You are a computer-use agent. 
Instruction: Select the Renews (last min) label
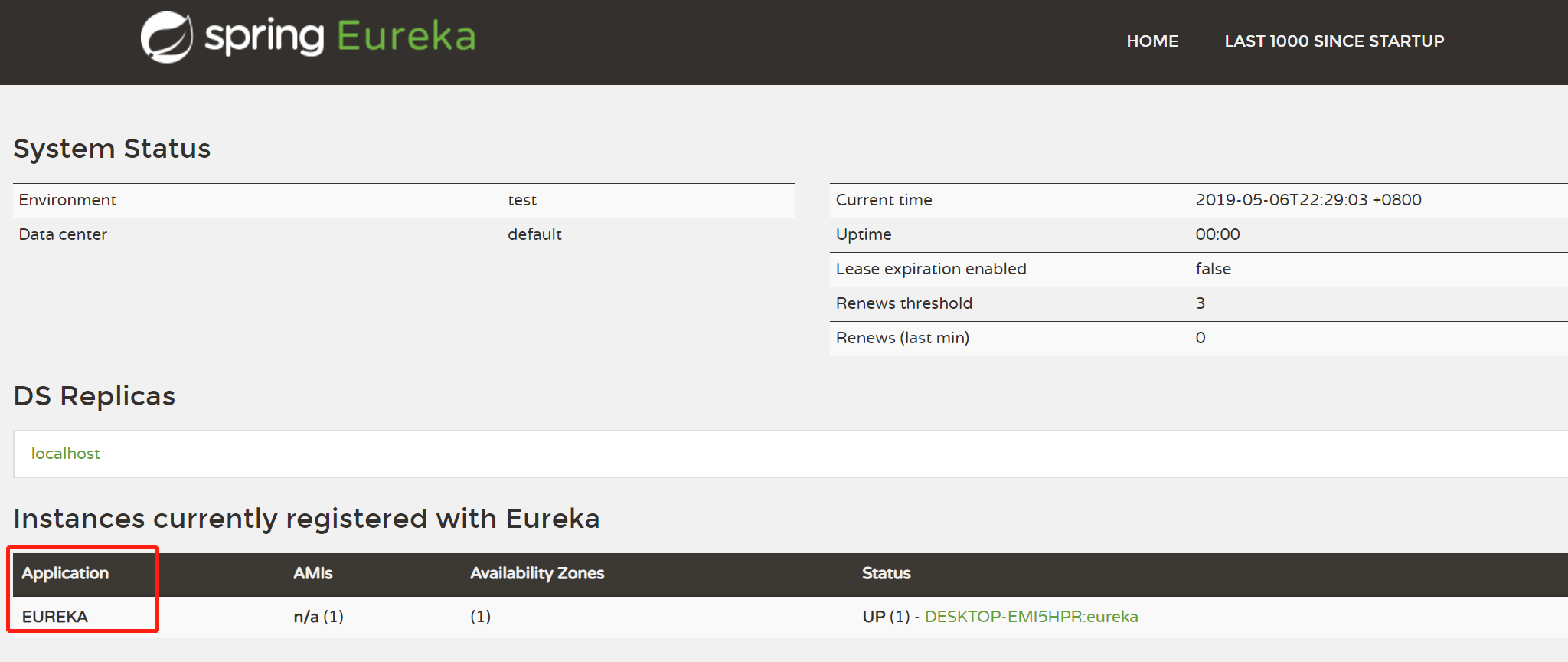(x=903, y=338)
